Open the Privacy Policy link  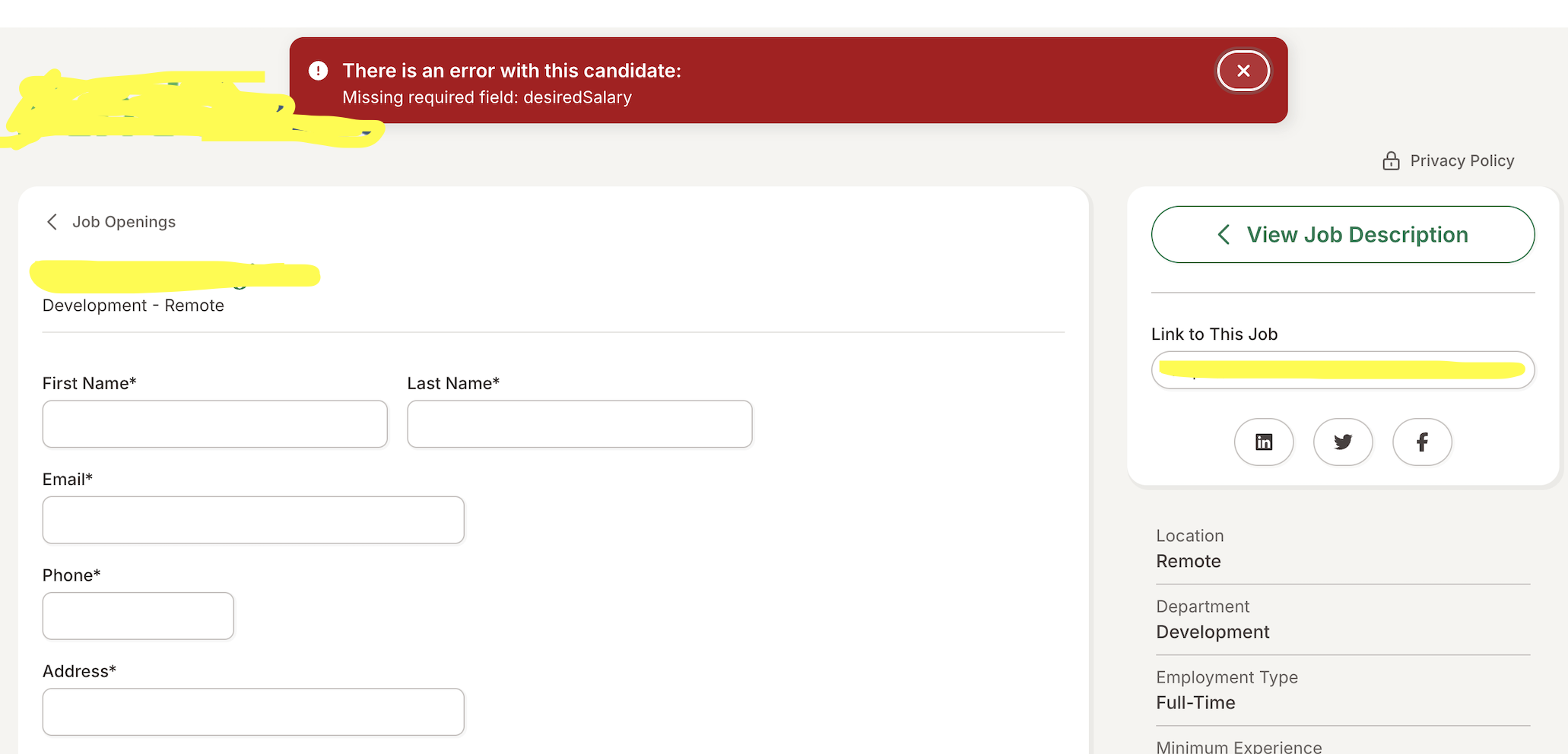1462,160
